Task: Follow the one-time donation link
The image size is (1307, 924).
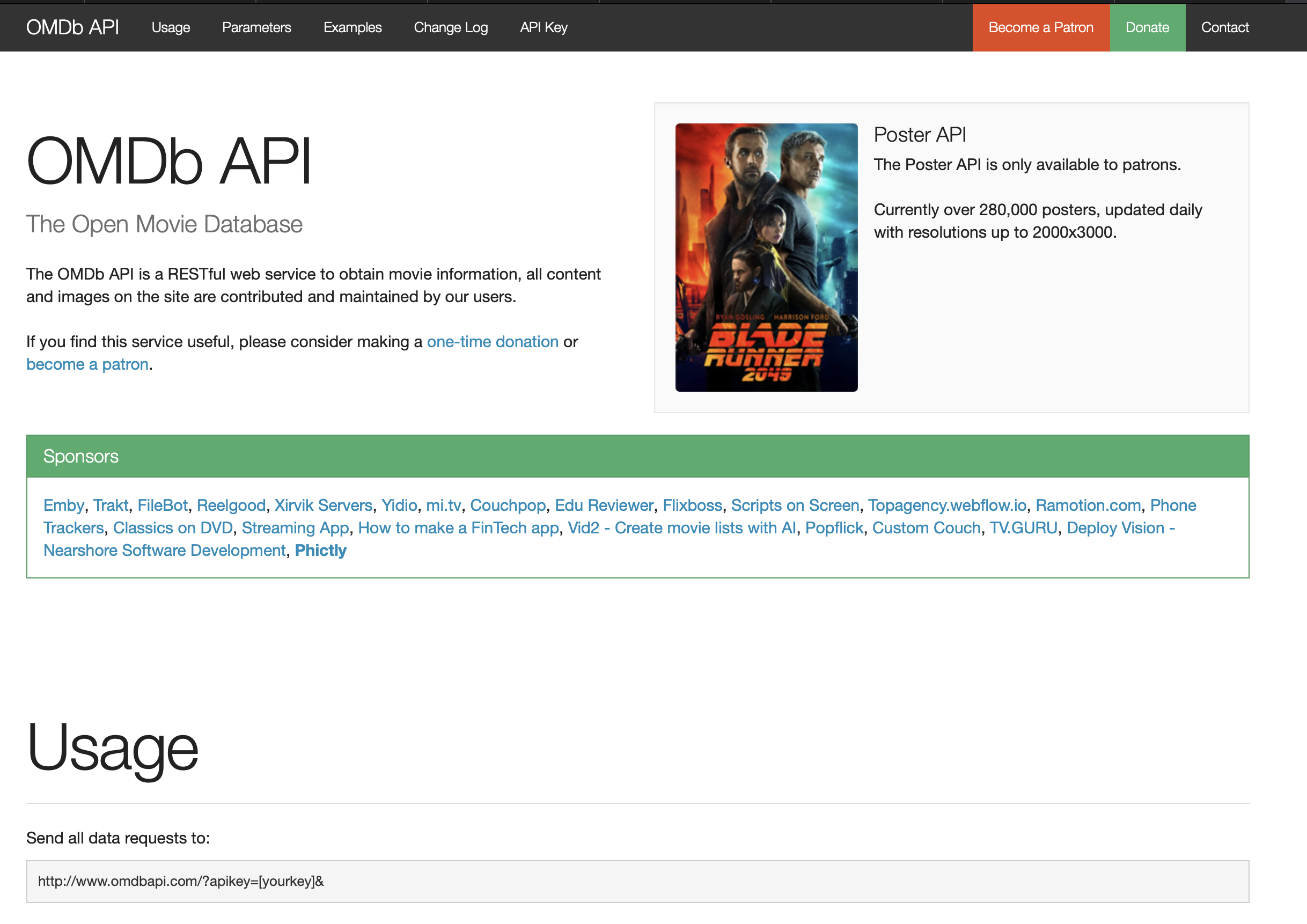Action: [493, 342]
